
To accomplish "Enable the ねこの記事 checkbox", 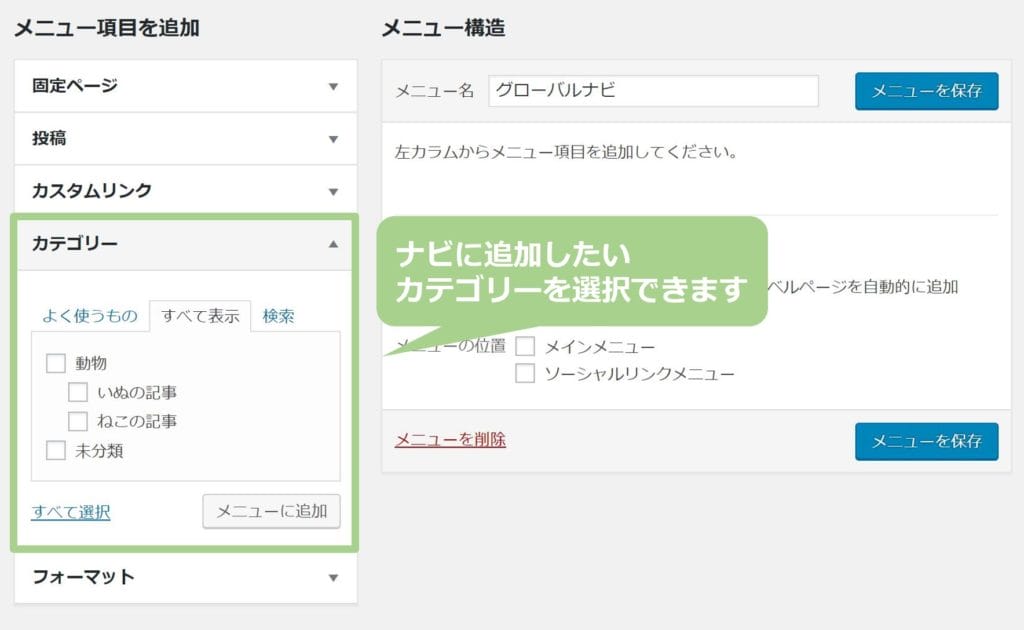I will click(78, 421).
